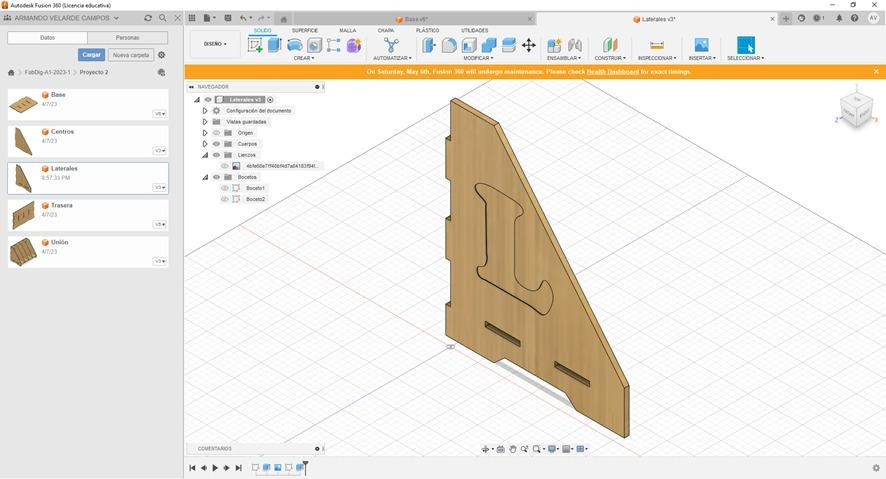Screen dimensions: 886x479
Task: Toggle visibility of Bocetos folder
Action: click(216, 177)
